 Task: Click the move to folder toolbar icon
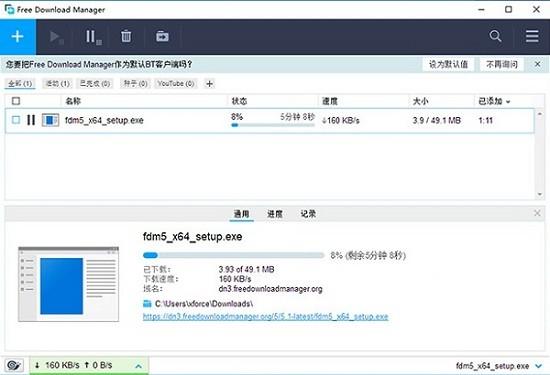coord(162,36)
